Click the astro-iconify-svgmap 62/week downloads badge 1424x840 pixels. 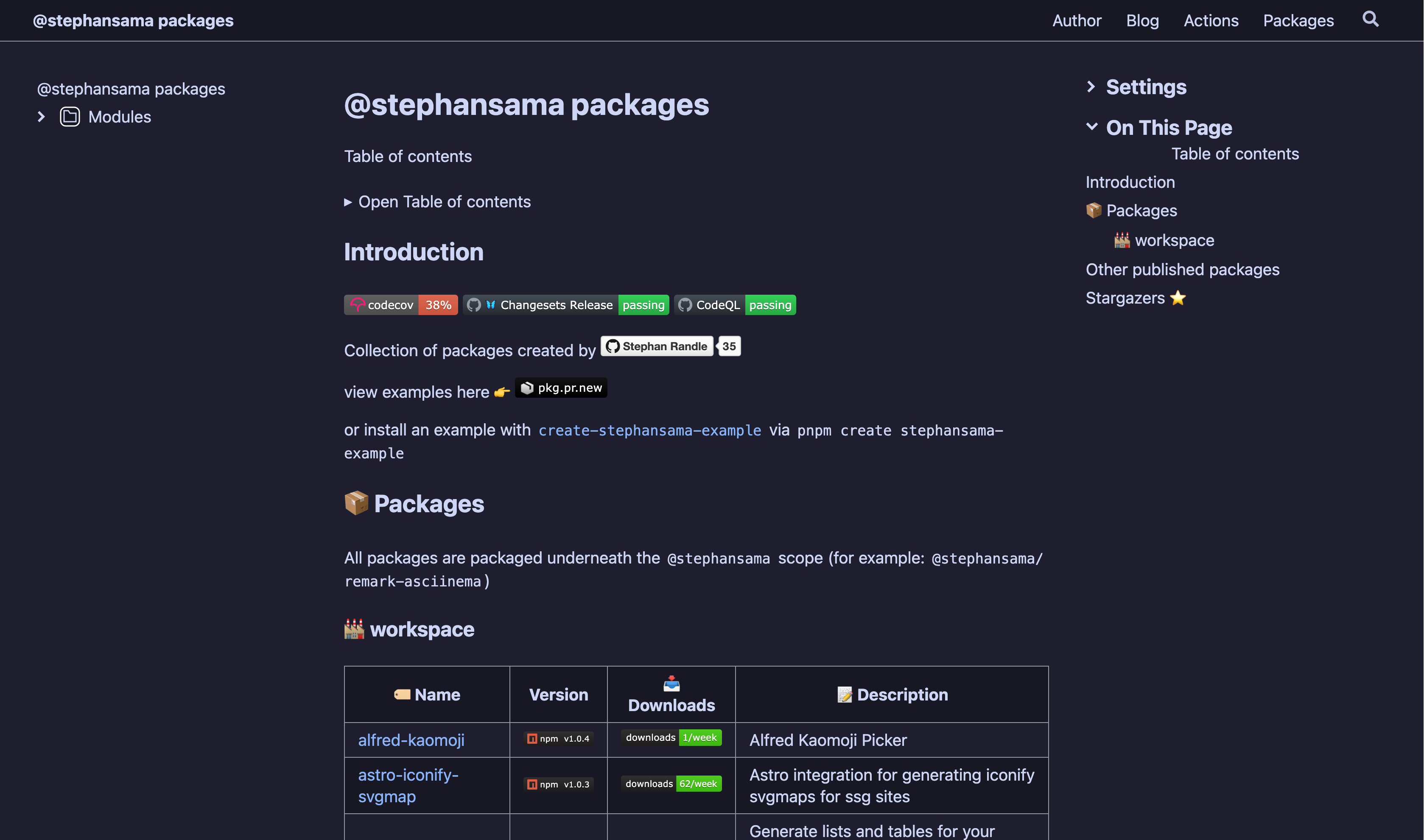(671, 784)
